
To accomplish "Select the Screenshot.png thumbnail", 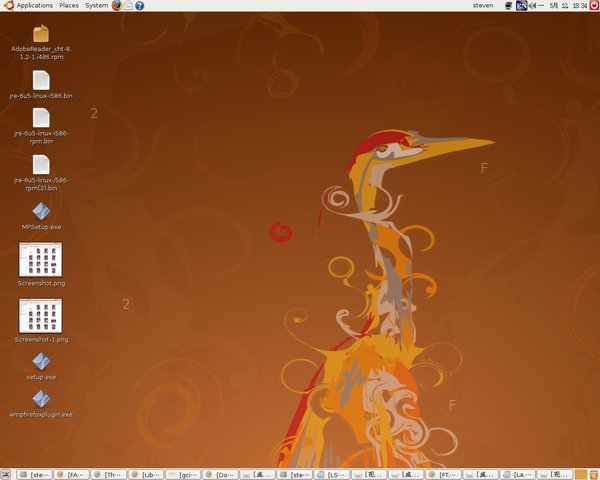I will [x=41, y=259].
